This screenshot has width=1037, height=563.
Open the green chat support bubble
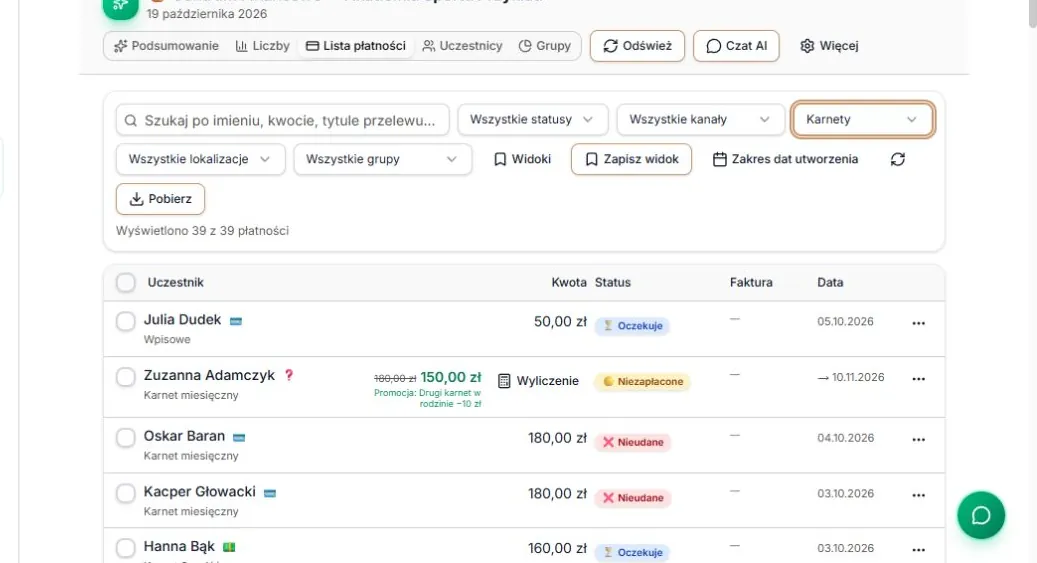click(x=981, y=515)
